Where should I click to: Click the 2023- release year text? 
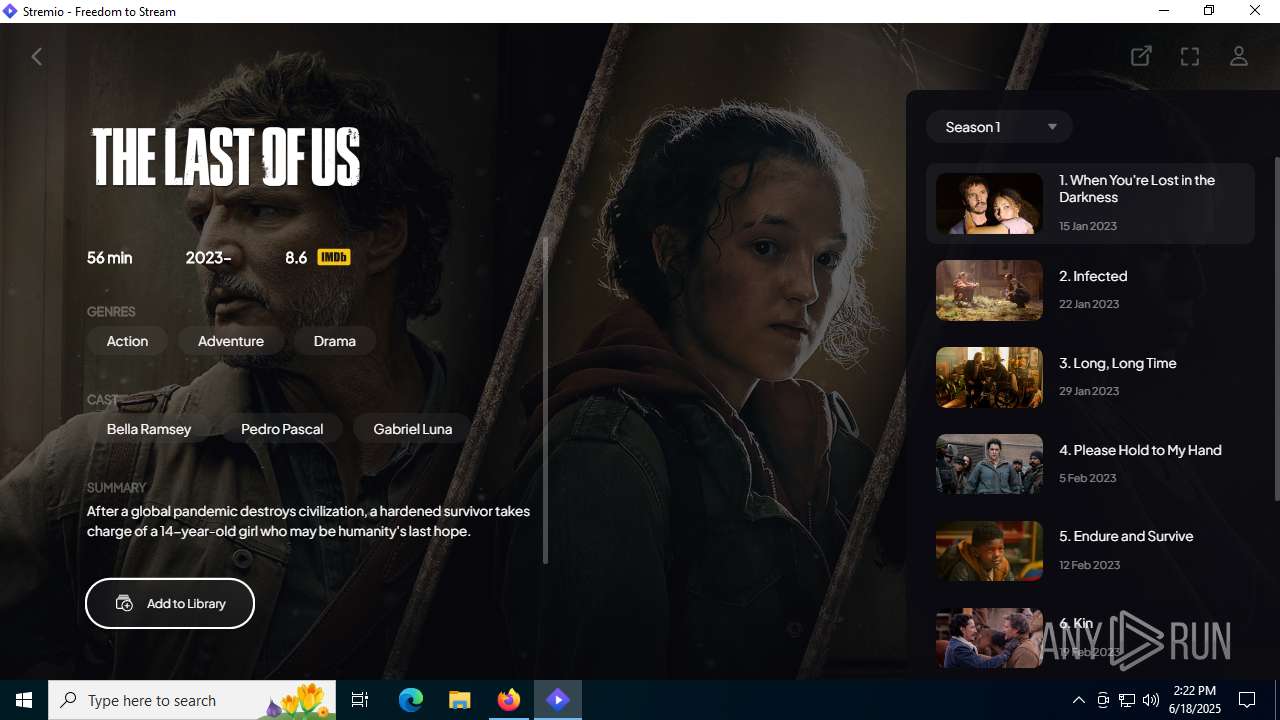(208, 258)
